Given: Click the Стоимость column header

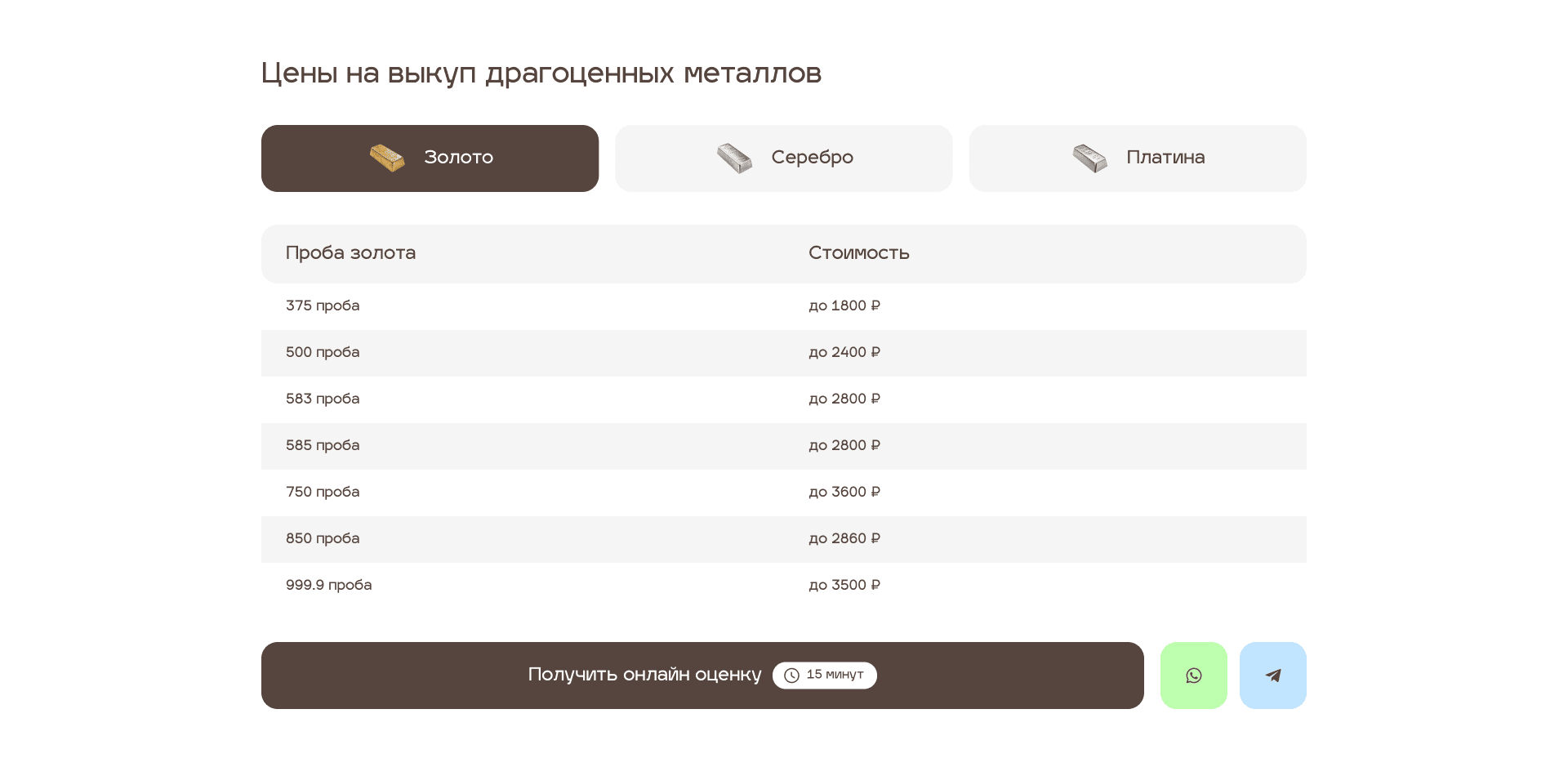Looking at the screenshot, I should click(858, 253).
